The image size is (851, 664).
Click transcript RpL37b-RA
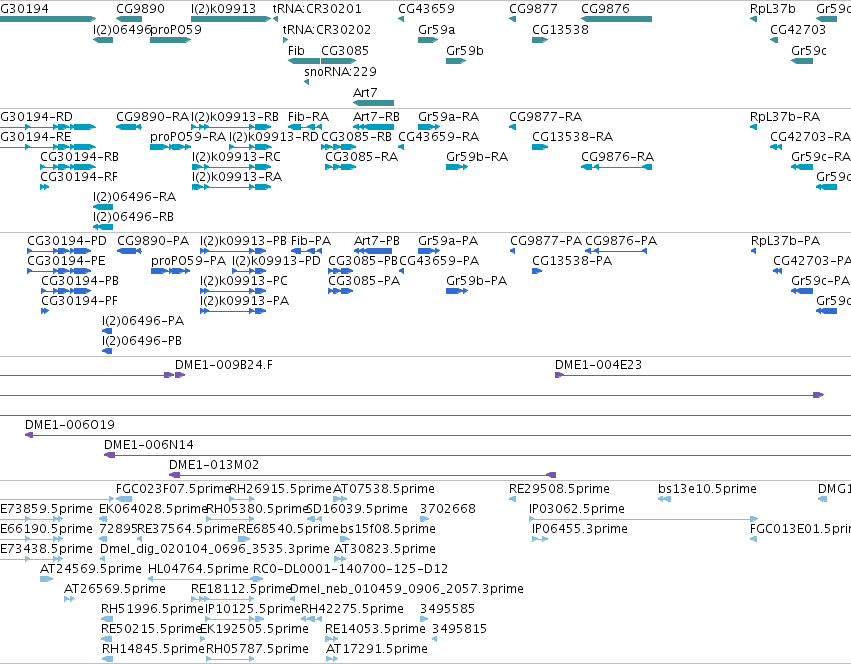(x=785, y=117)
